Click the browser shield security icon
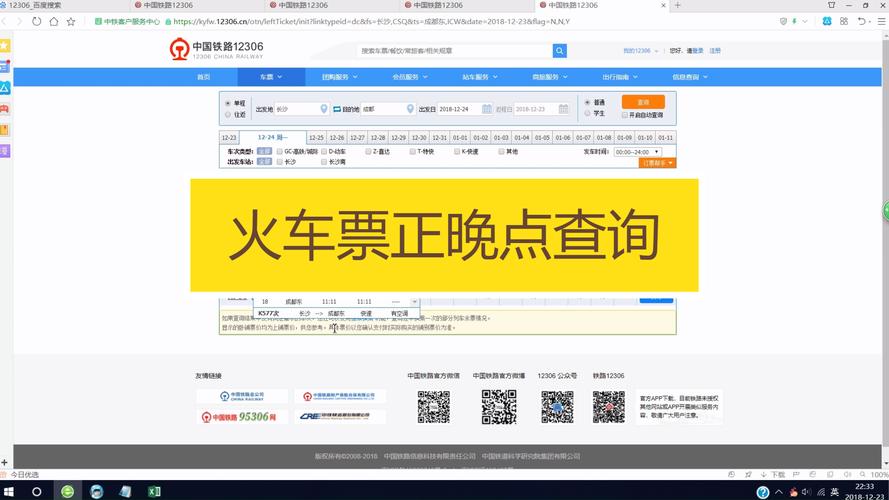This screenshot has width=889, height=500. (x=784, y=22)
